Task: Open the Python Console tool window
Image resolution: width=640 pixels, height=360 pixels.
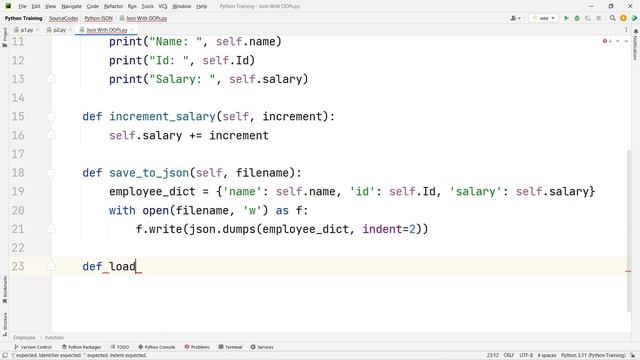Action: (157, 347)
